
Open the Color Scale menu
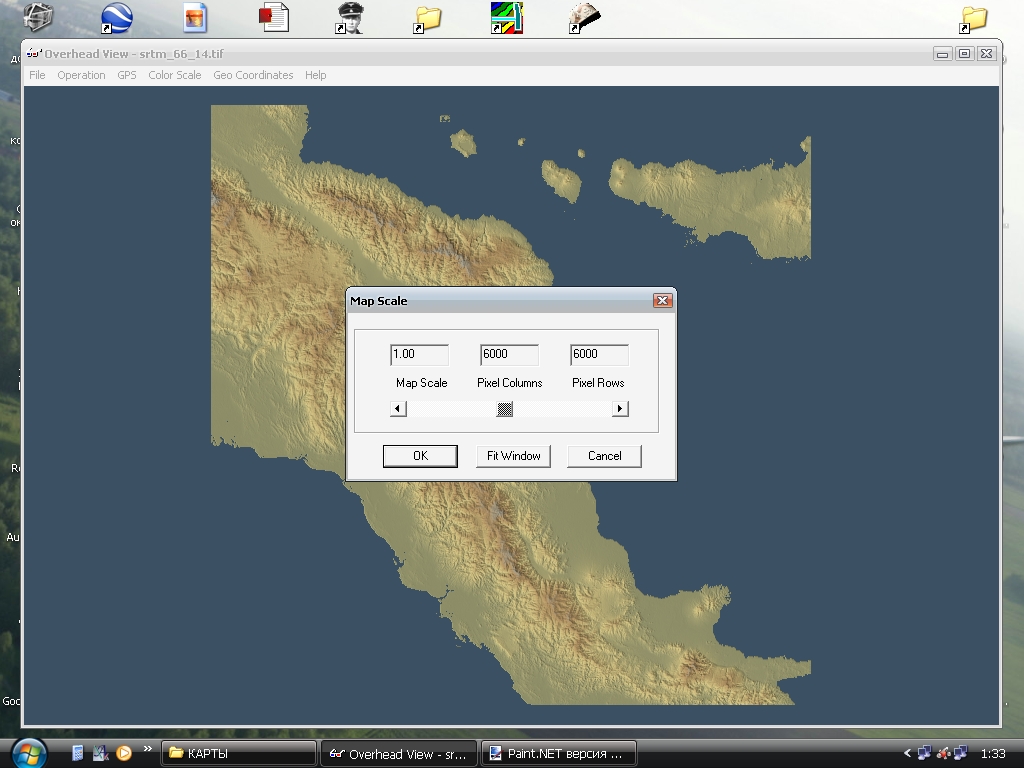click(174, 75)
